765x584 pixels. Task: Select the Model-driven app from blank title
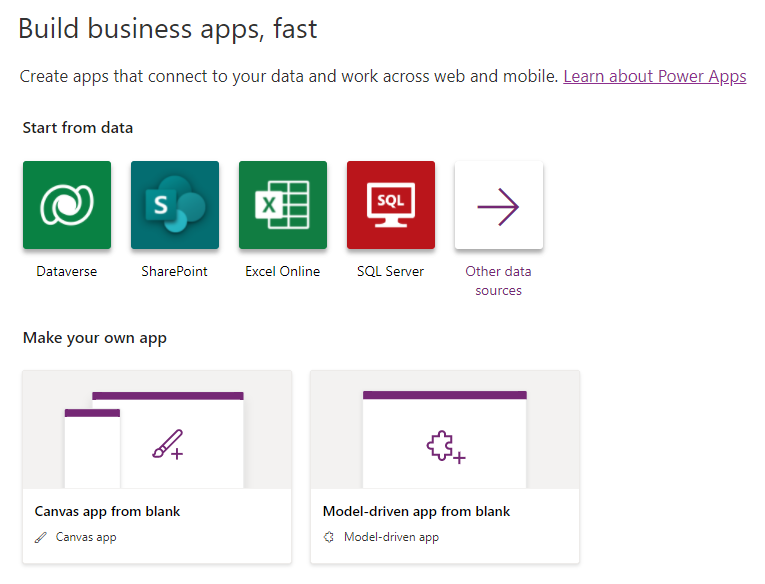416,511
